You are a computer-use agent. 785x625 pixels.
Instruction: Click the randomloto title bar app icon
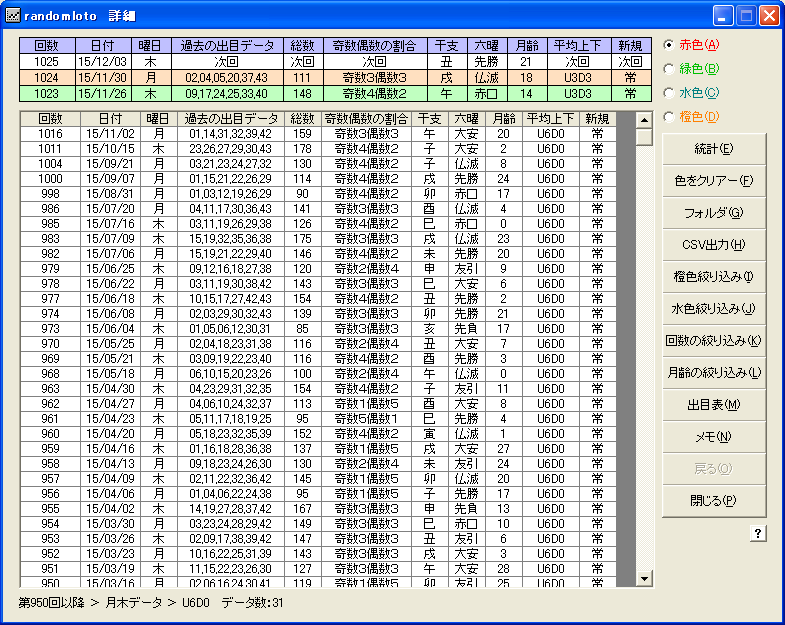[13, 16]
